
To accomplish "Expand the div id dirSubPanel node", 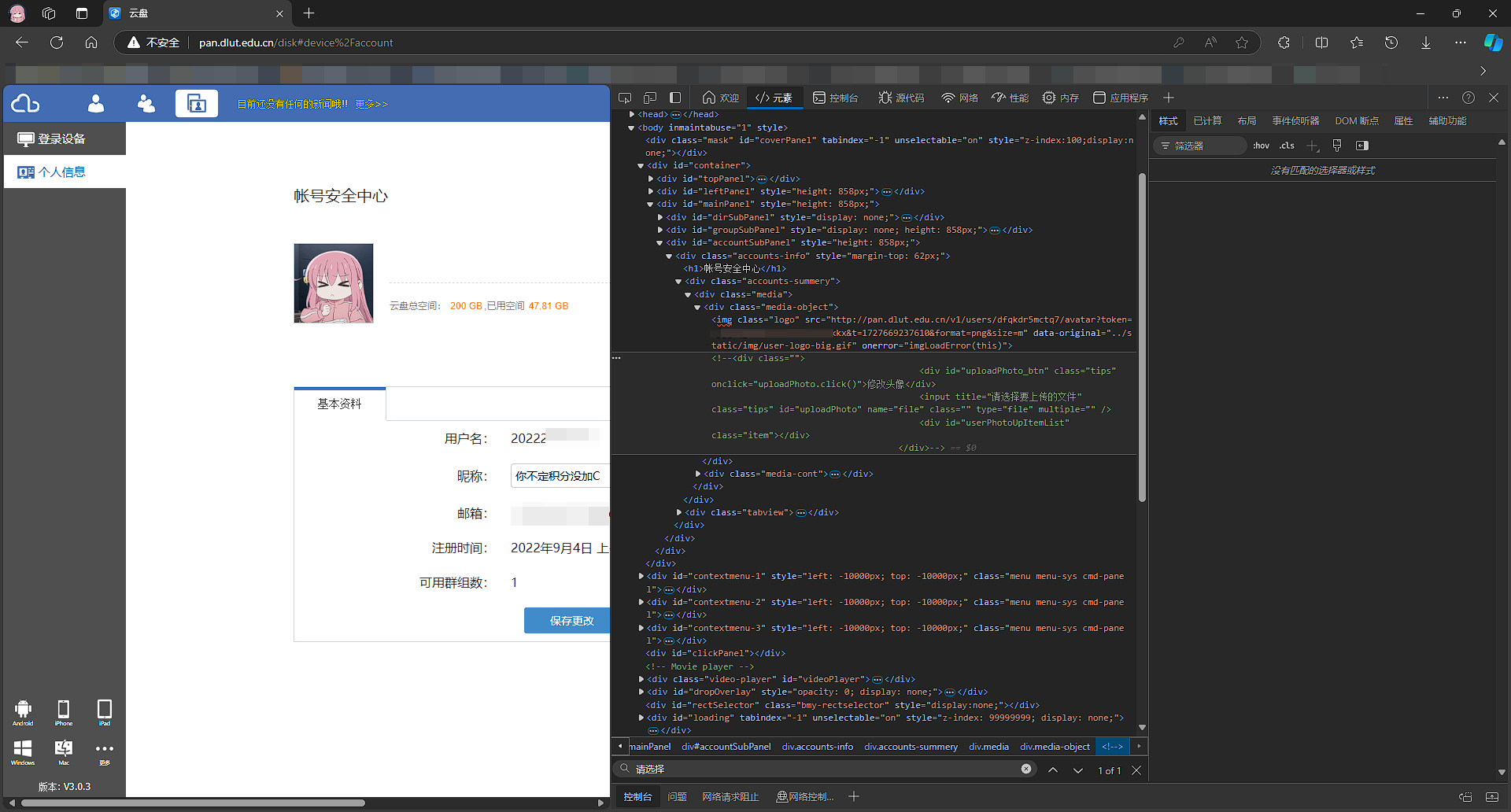I will (659, 217).
